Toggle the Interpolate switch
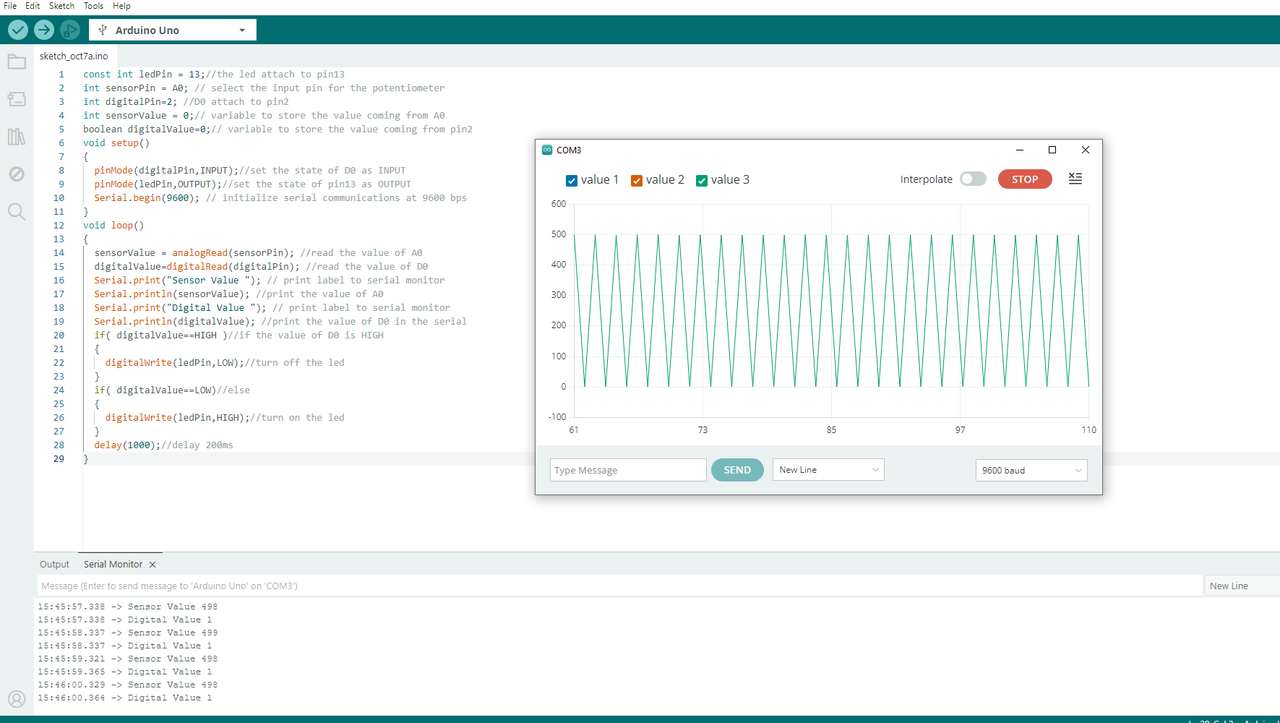1280x723 pixels. coord(973,179)
